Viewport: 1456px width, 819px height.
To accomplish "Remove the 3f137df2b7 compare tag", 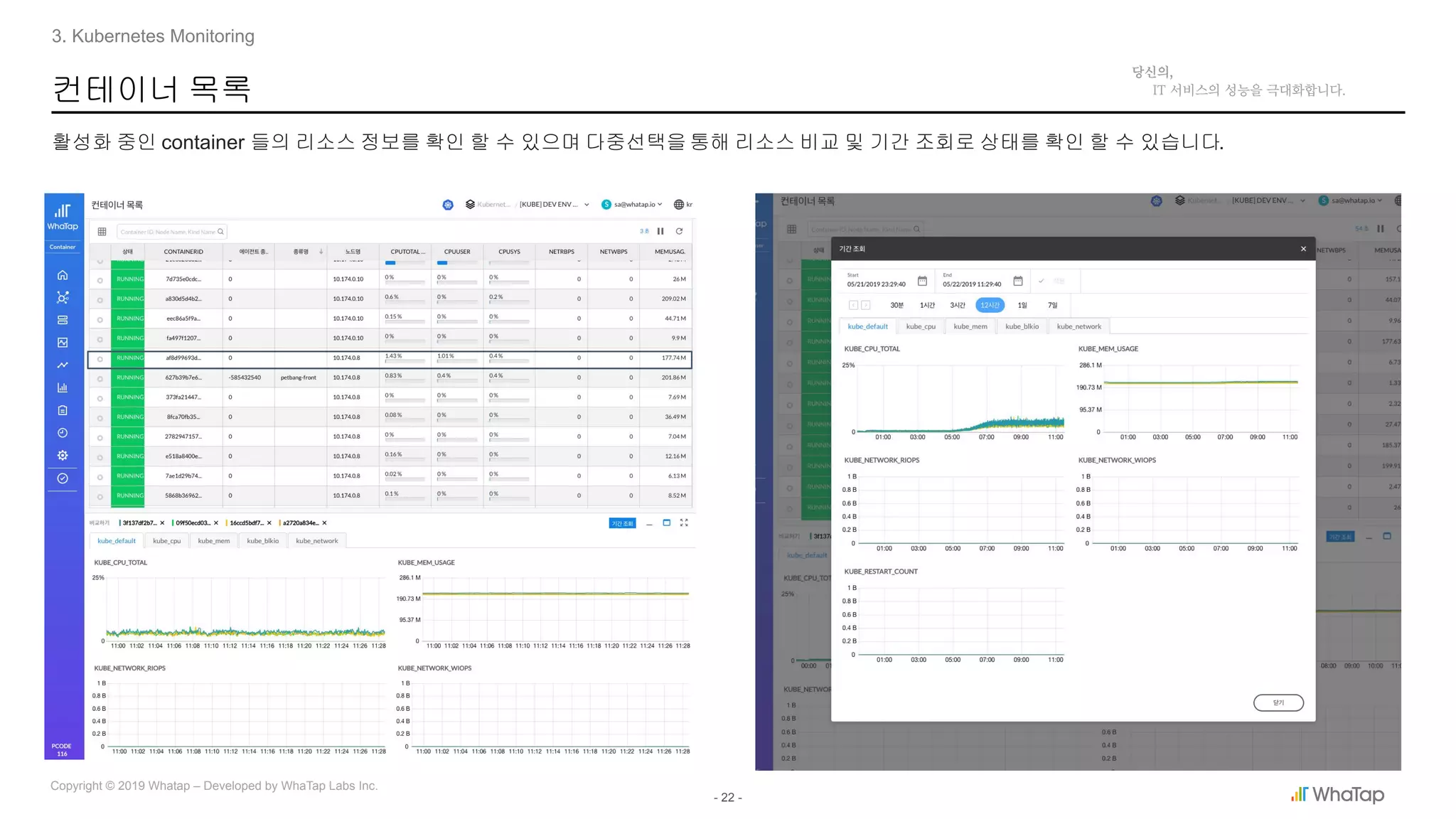I will coord(162,523).
